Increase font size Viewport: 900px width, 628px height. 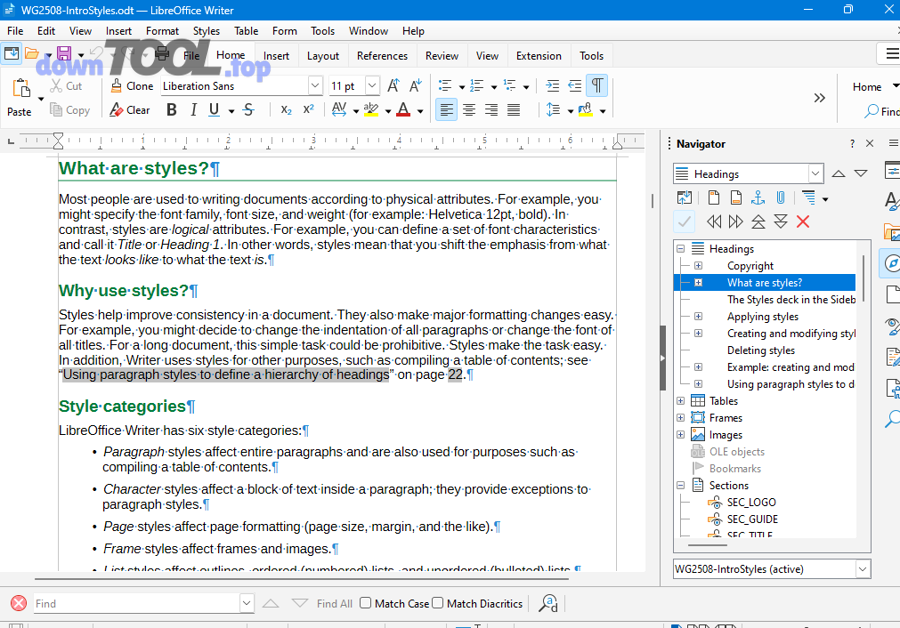point(393,86)
